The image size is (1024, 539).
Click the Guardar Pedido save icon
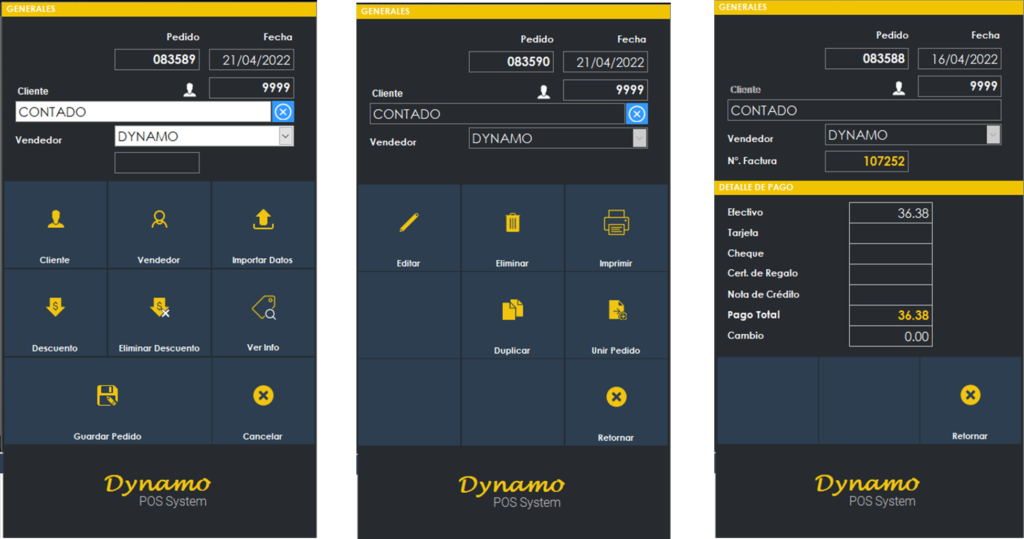pyautogui.click(x=108, y=396)
